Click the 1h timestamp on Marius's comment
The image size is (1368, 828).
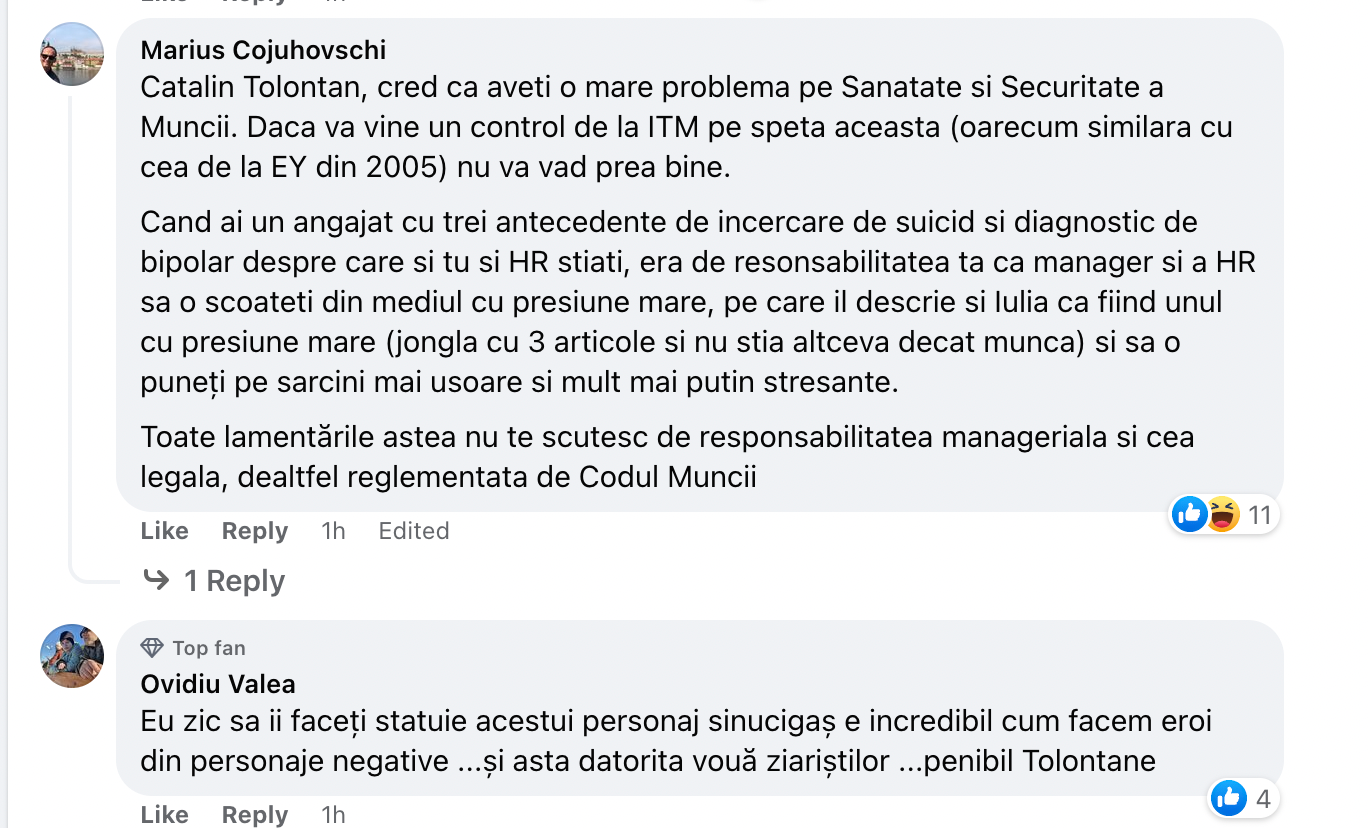tap(333, 531)
